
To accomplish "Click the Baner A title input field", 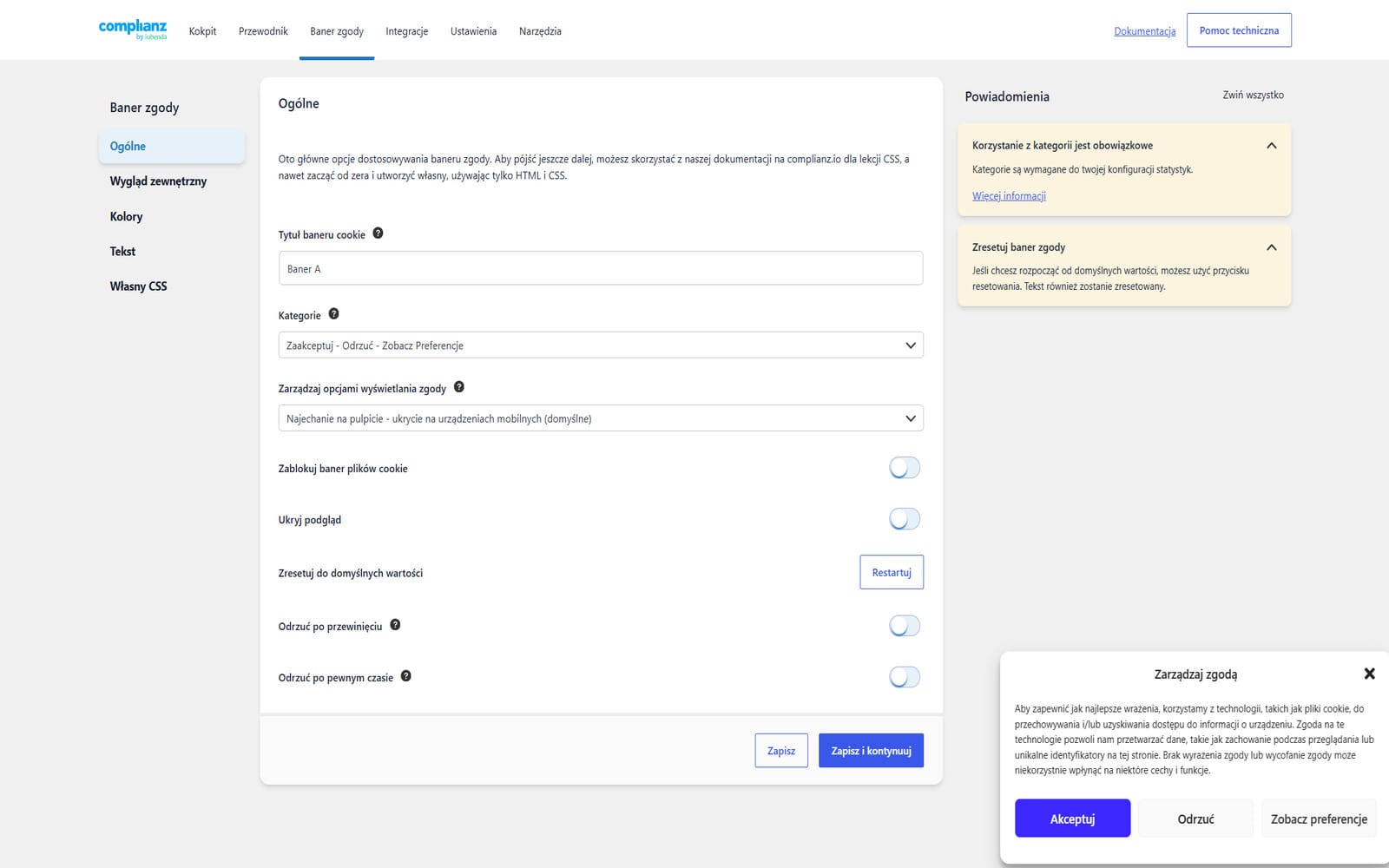I will pyautogui.click(x=601, y=268).
